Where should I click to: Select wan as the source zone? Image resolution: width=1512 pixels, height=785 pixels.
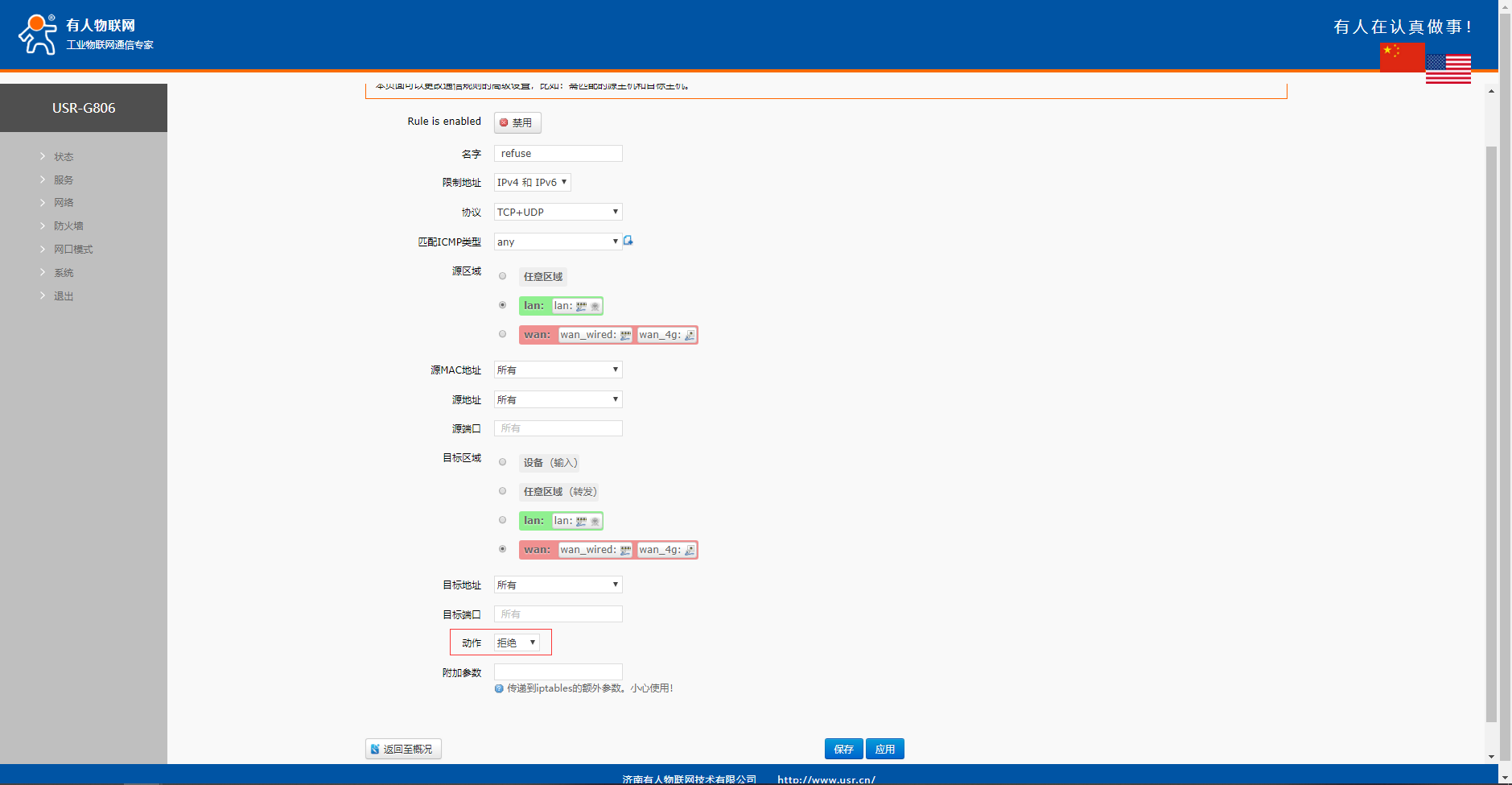coord(503,334)
